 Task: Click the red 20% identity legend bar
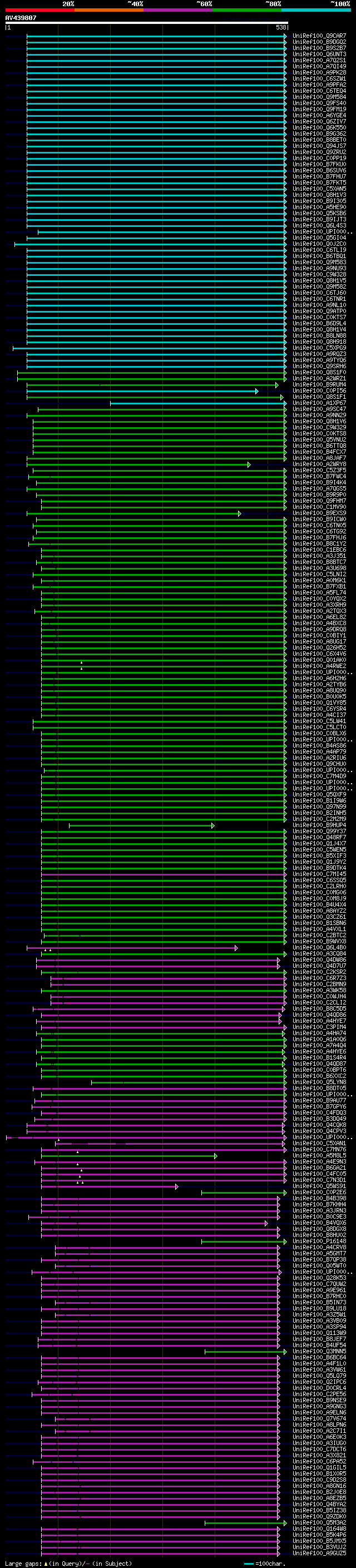[x=39, y=11]
